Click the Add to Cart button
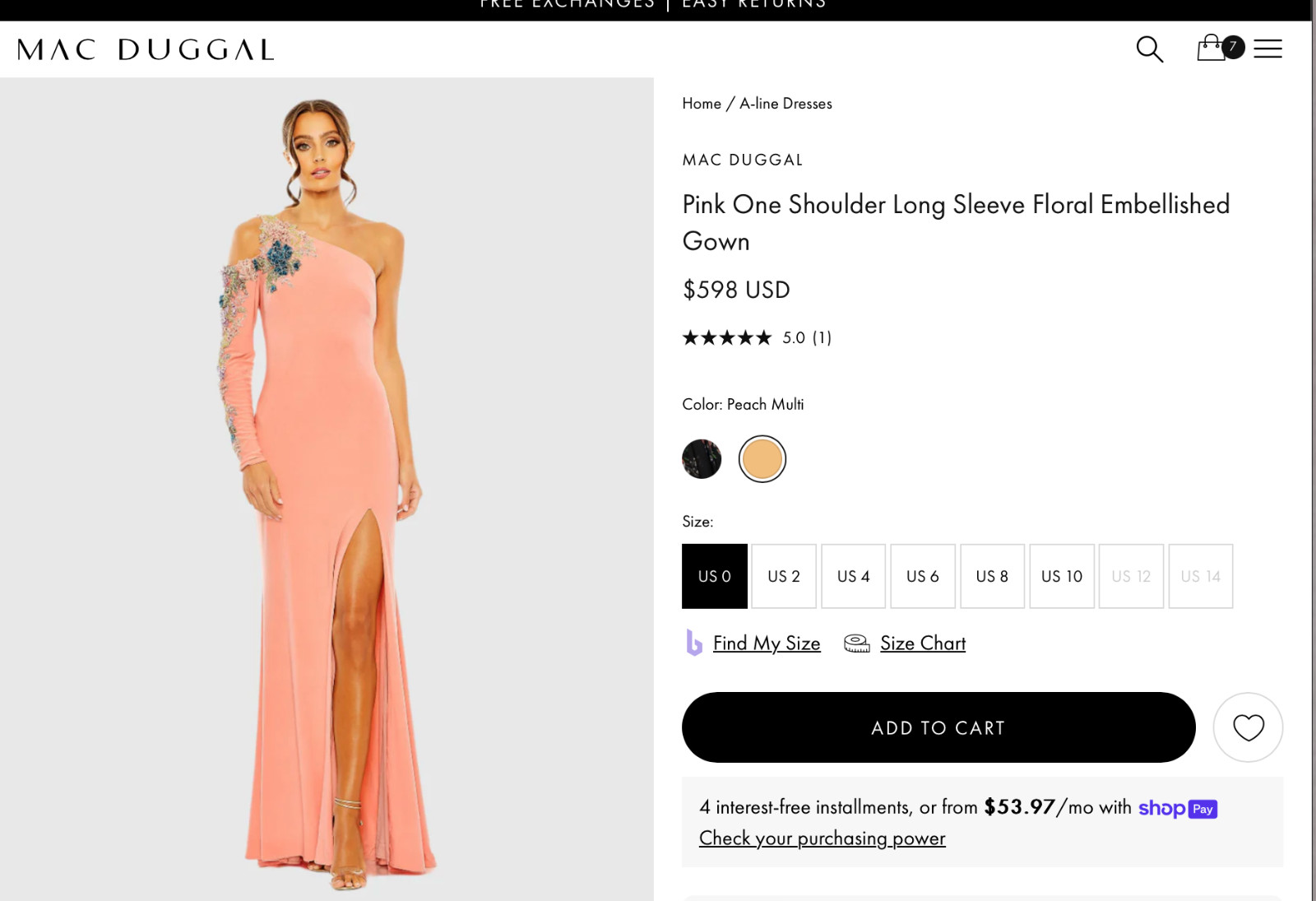The height and width of the screenshot is (901, 1316). click(938, 727)
